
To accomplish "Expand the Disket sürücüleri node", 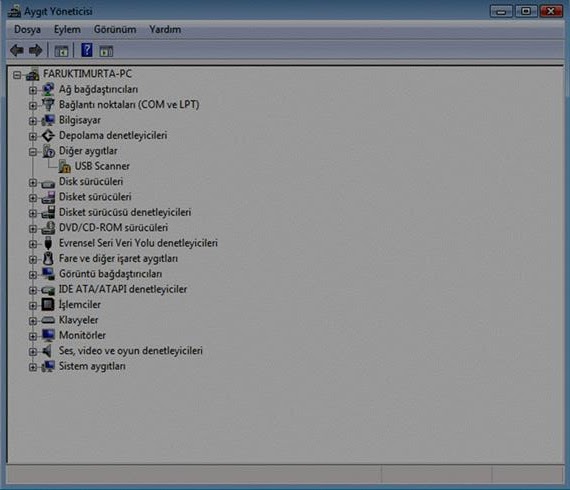I will pos(33,198).
